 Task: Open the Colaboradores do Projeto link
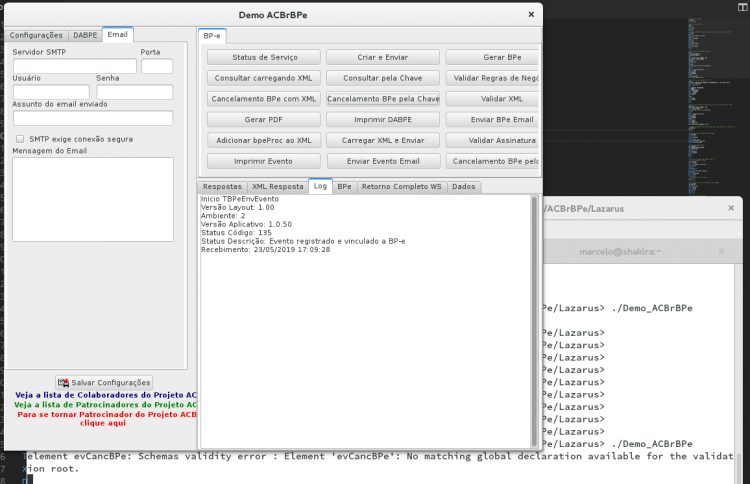[x=106, y=395]
